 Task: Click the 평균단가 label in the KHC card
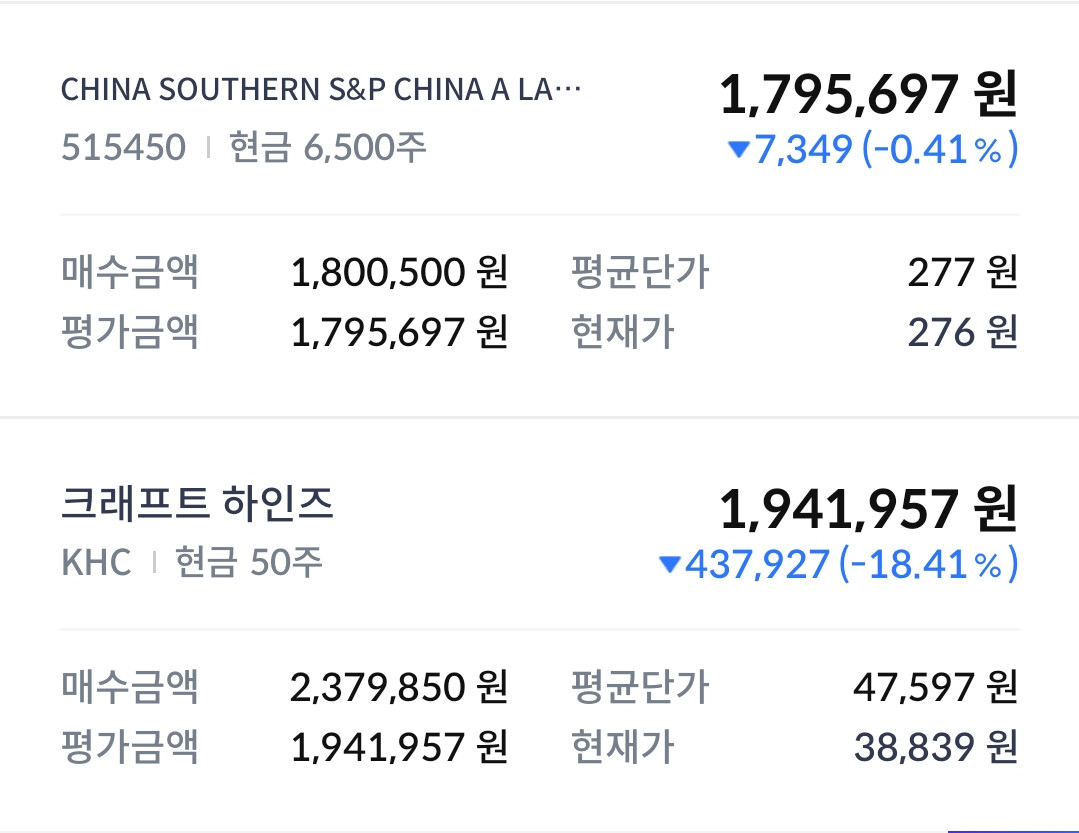pyautogui.click(x=639, y=687)
